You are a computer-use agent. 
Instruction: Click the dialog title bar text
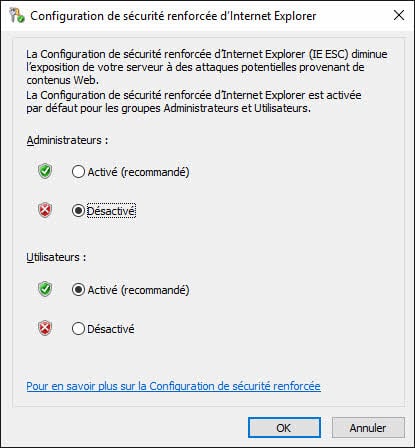click(x=173, y=16)
